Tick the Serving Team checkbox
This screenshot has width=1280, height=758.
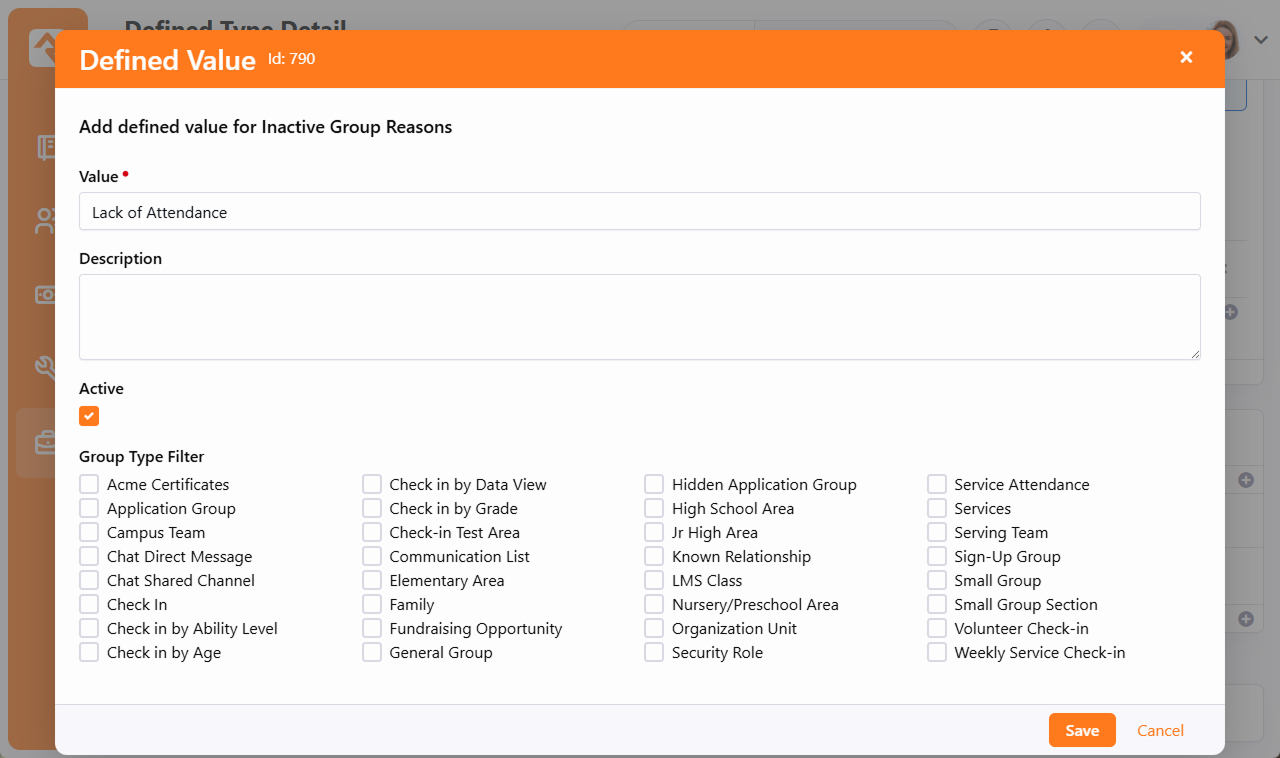(x=937, y=532)
